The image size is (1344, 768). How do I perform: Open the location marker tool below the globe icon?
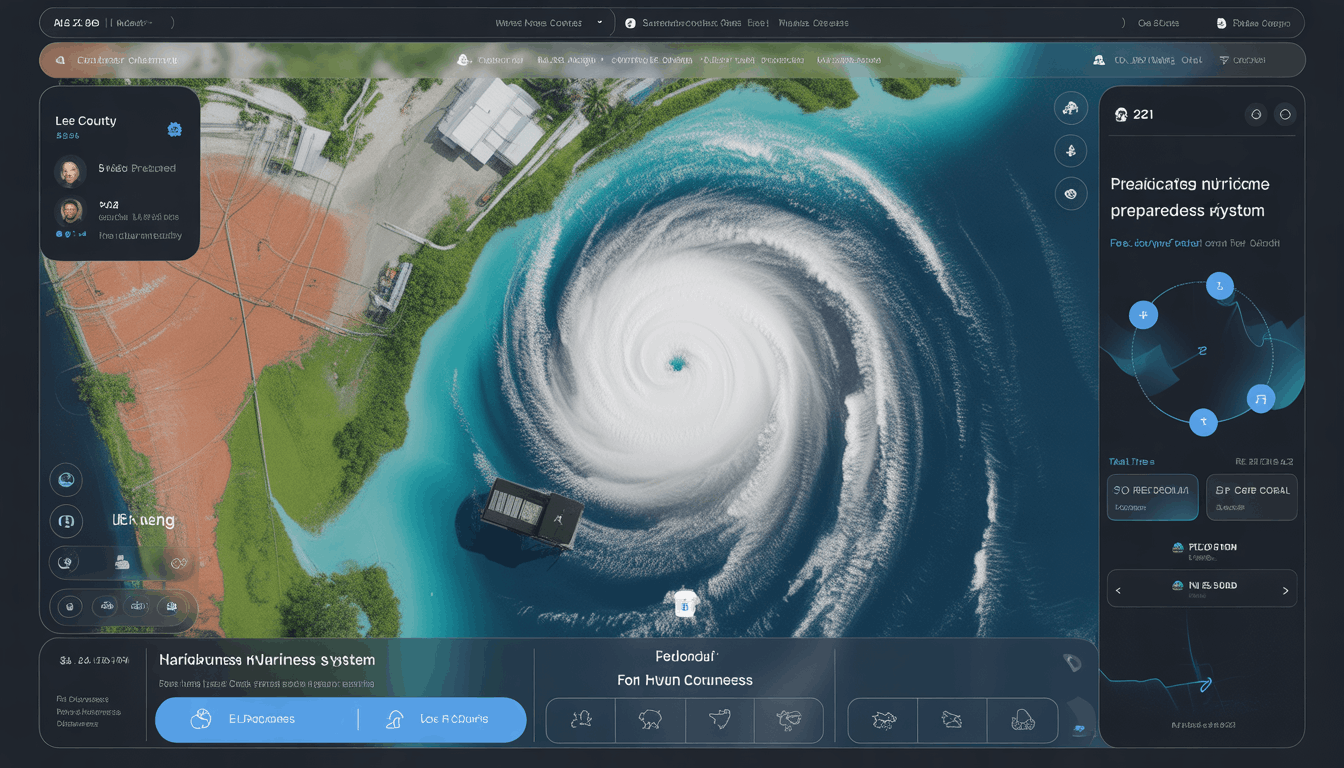coord(66,521)
